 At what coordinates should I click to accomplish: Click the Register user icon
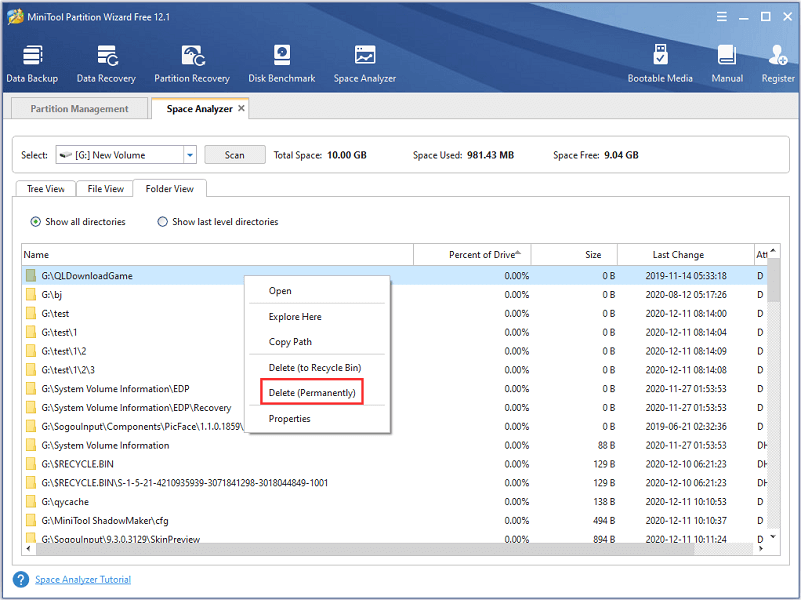pyautogui.click(x=778, y=63)
